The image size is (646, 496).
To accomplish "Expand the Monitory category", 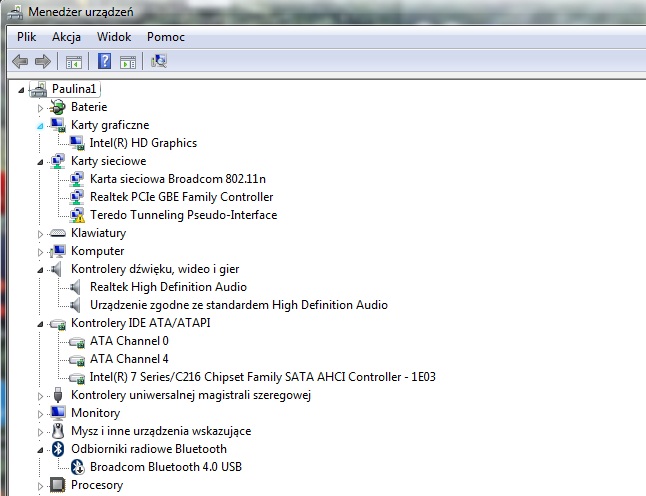I will point(40,414).
